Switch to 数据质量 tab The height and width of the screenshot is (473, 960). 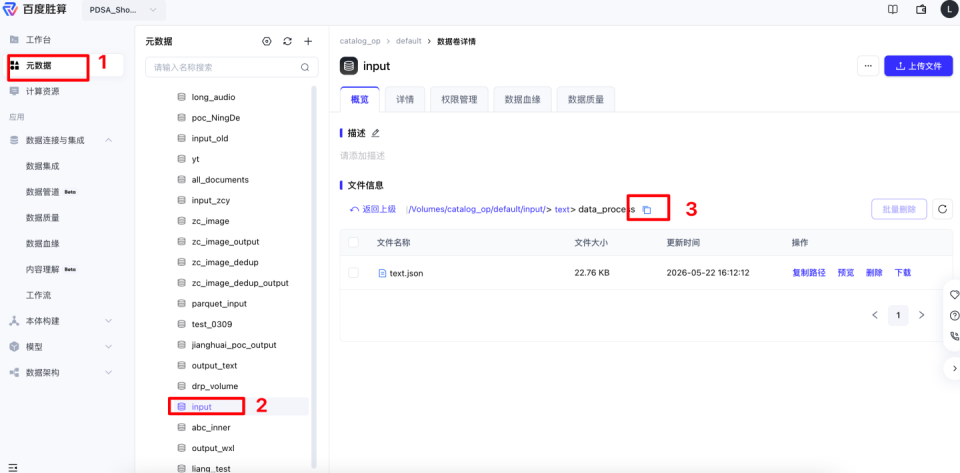coord(586,99)
